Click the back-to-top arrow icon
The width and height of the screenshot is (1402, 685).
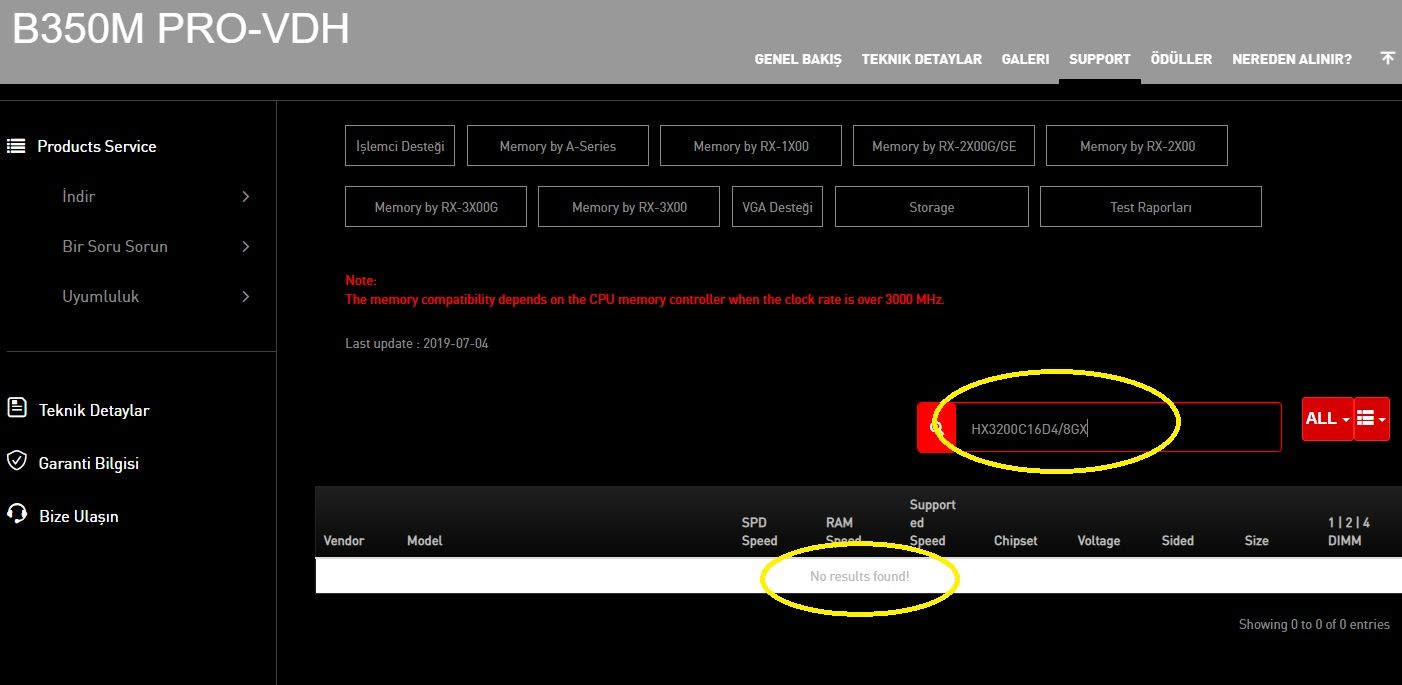[x=1387, y=58]
